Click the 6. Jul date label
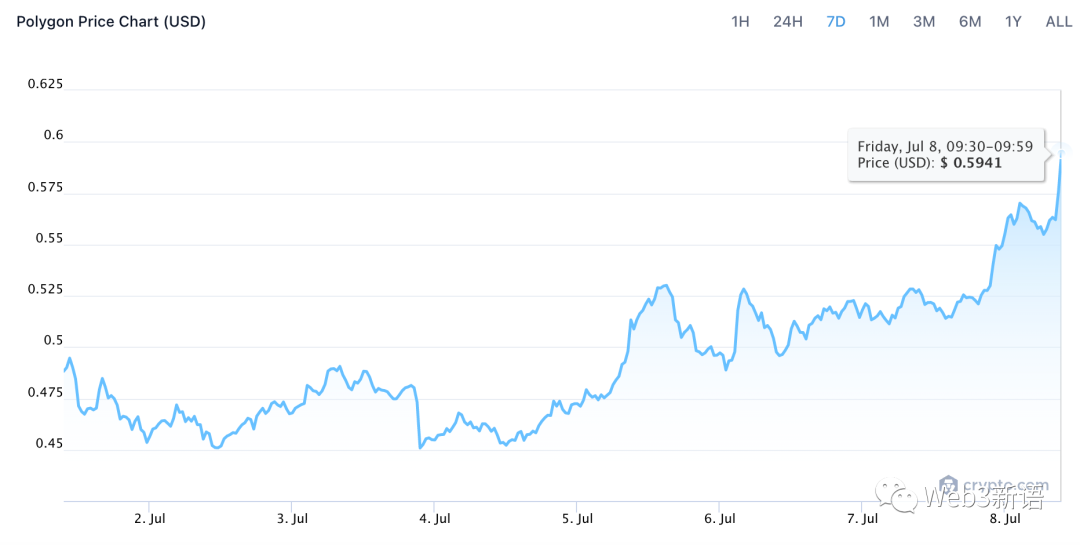The image size is (1080, 545). click(x=720, y=519)
